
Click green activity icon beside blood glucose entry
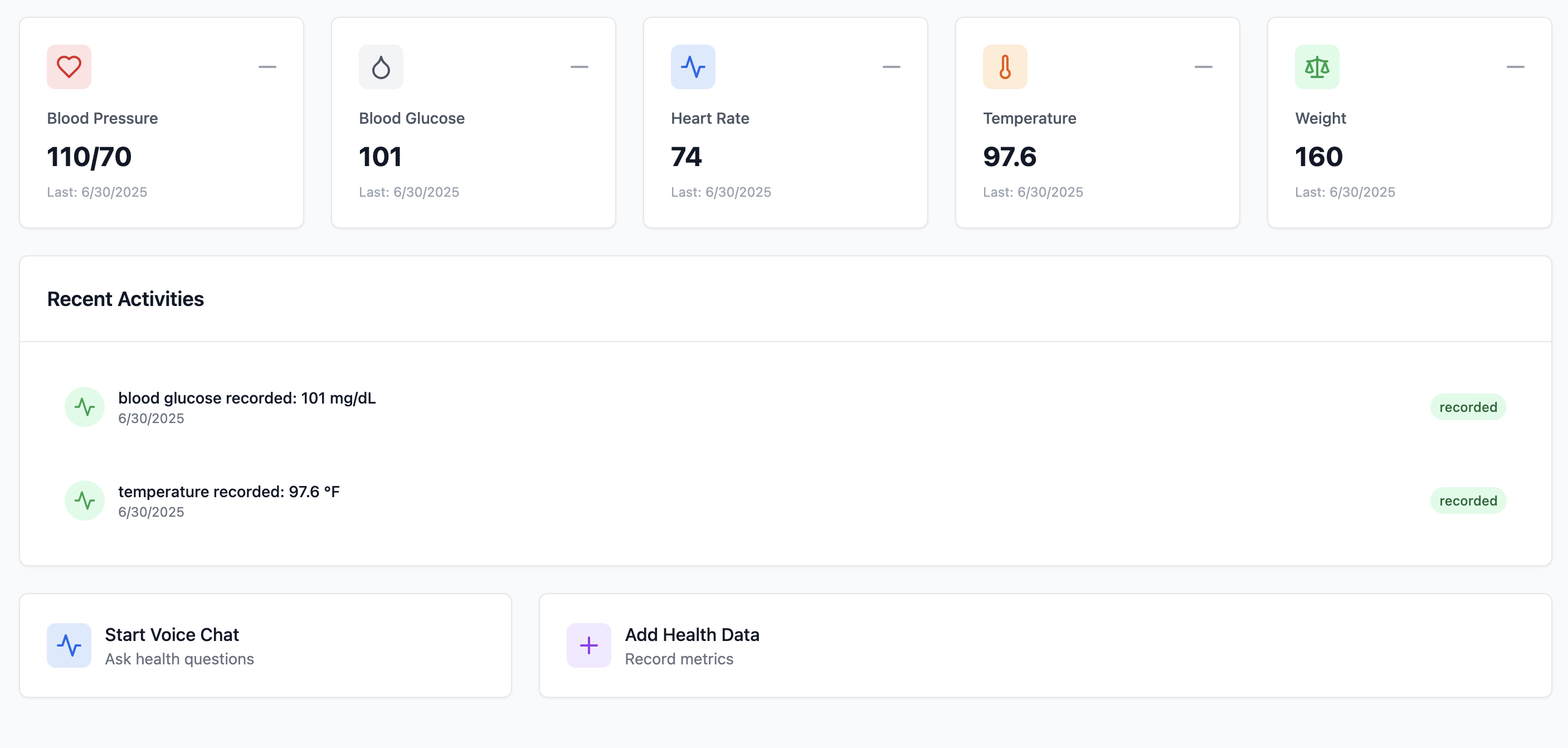tap(85, 407)
